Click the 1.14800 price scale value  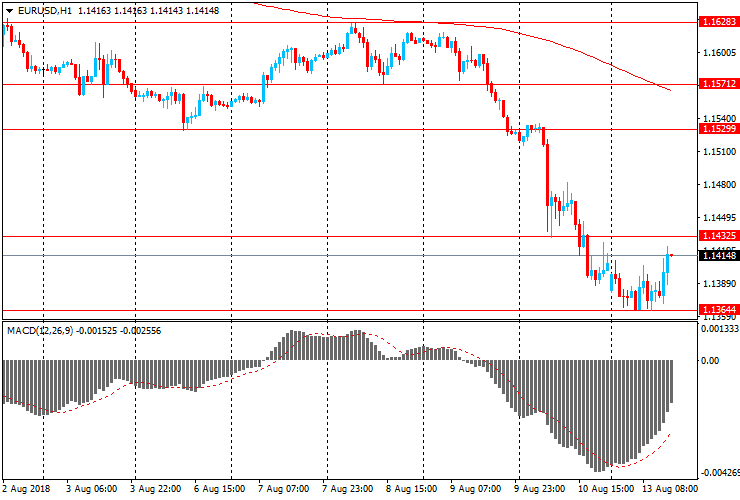coord(719,185)
